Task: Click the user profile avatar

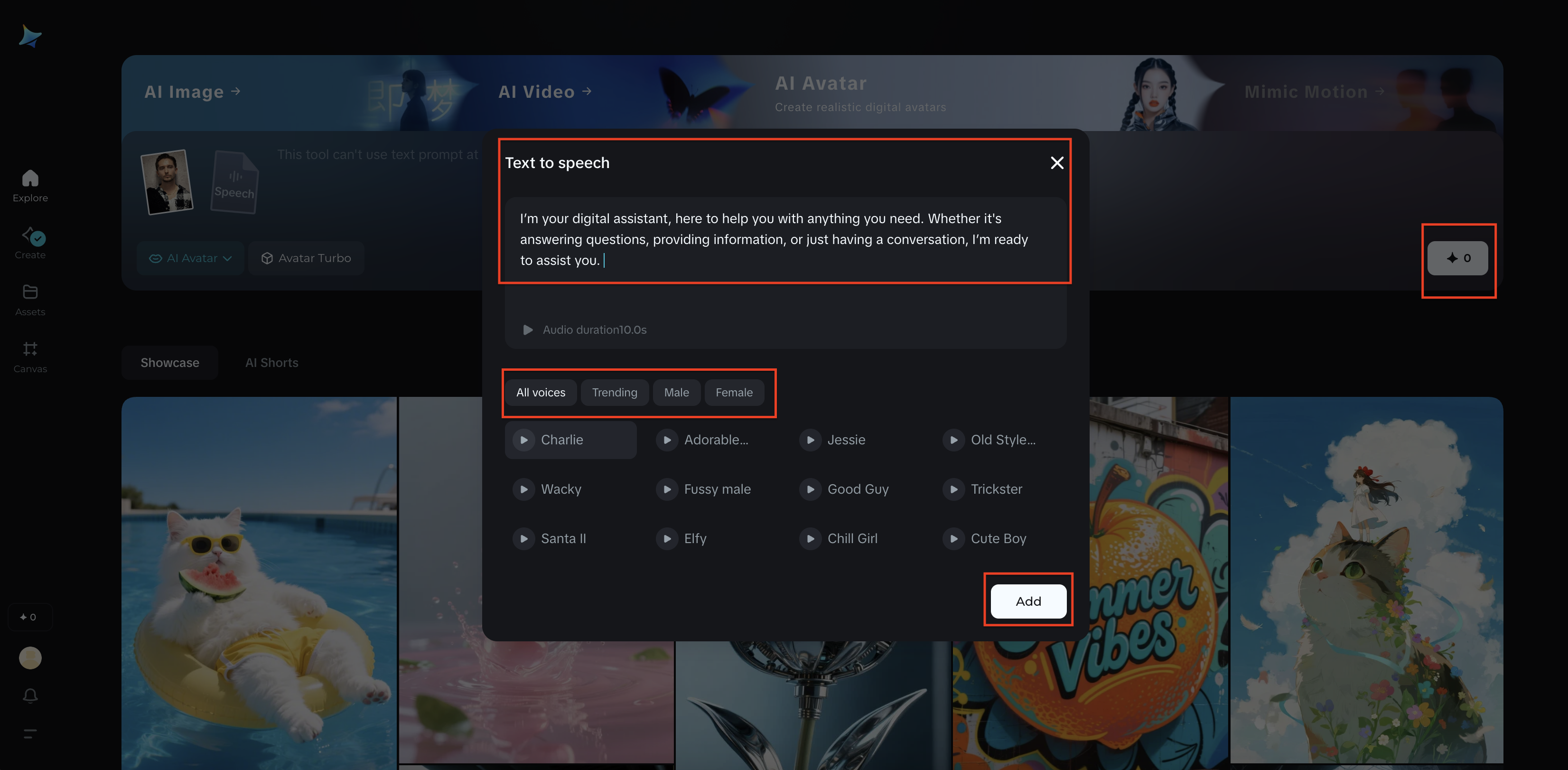Action: click(30, 657)
